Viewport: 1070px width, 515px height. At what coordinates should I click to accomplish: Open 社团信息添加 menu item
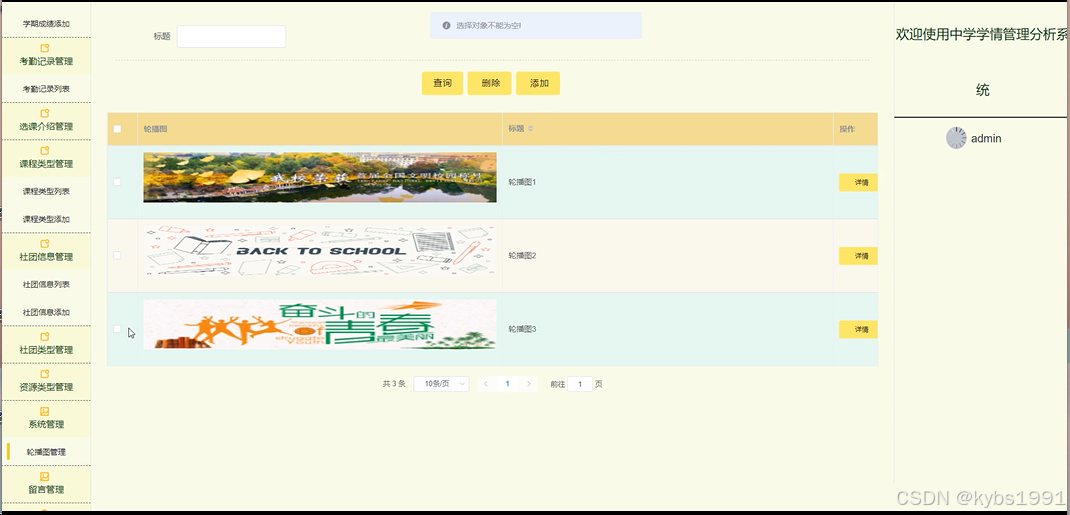tap(46, 312)
